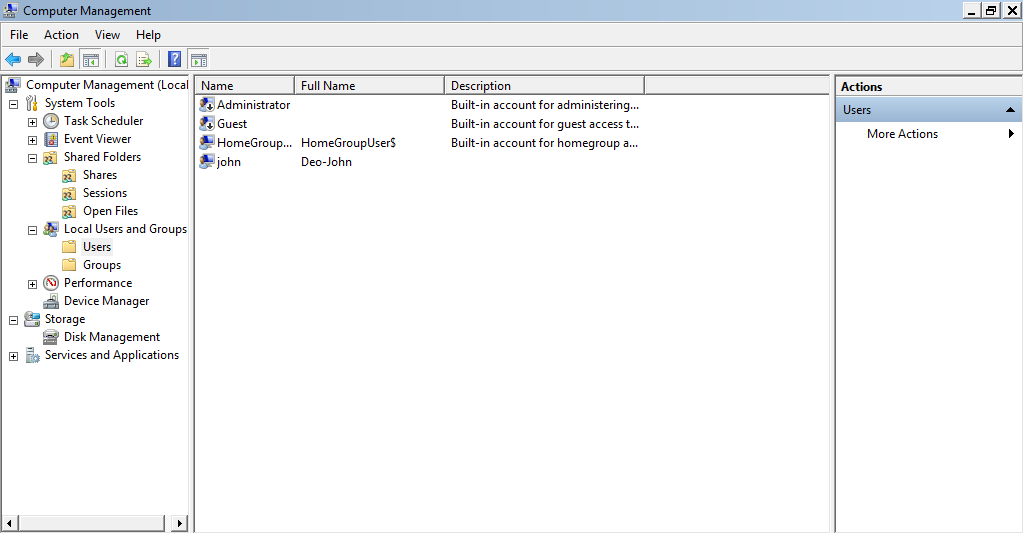Select the Disk Management label
The height and width of the screenshot is (533, 1023).
[x=112, y=337]
